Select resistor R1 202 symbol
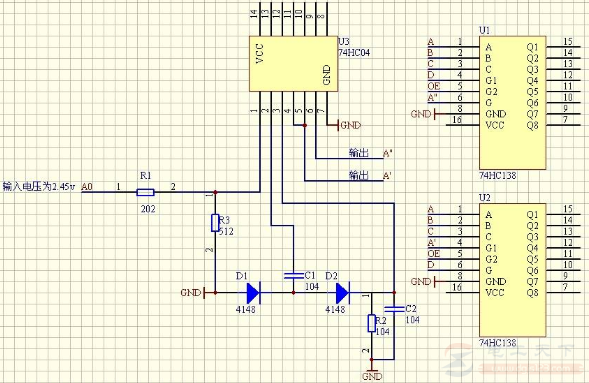589x383 pixels. 145,192
